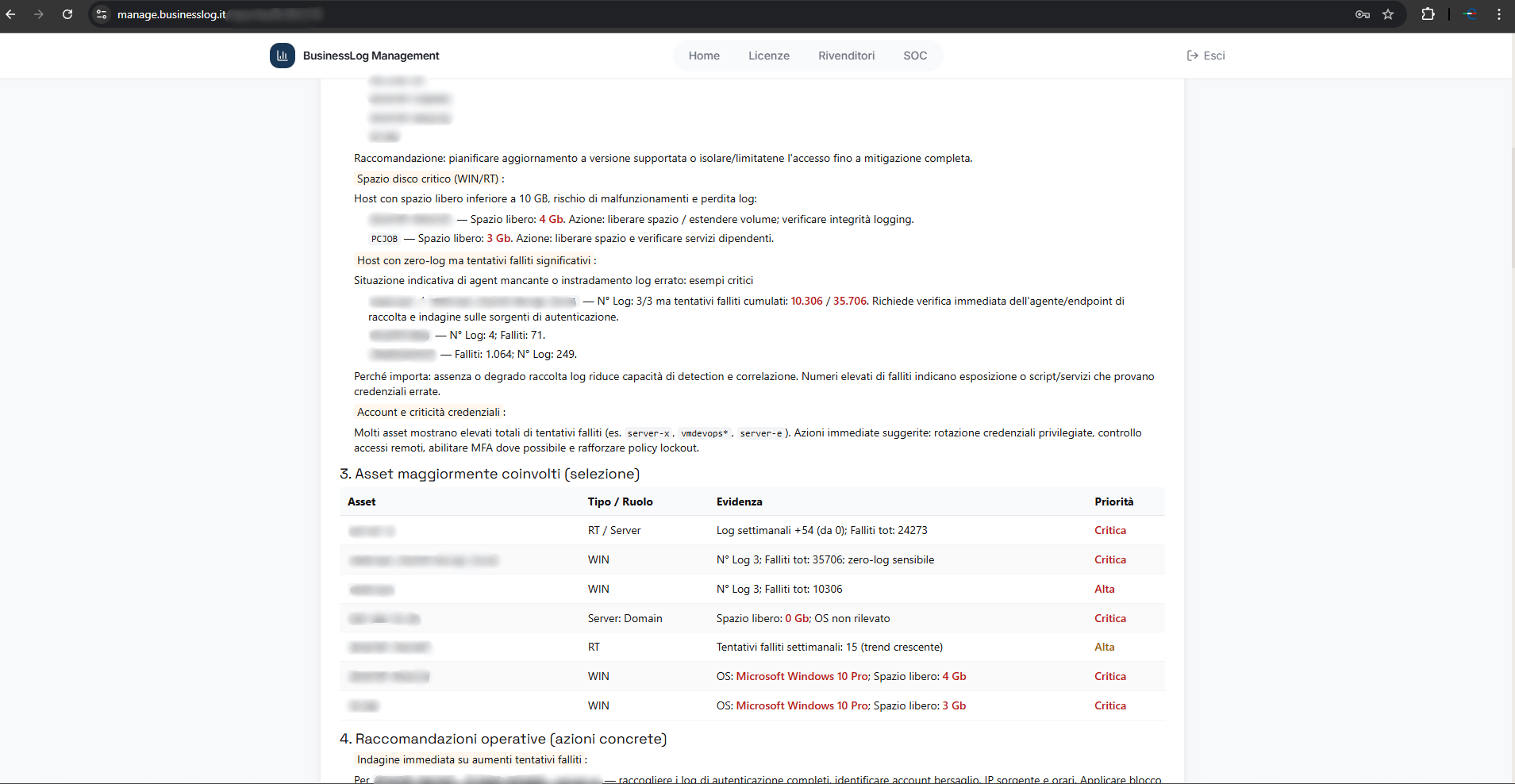Click the forward navigation arrow
This screenshot has width=1515, height=784.
pyautogui.click(x=38, y=14)
